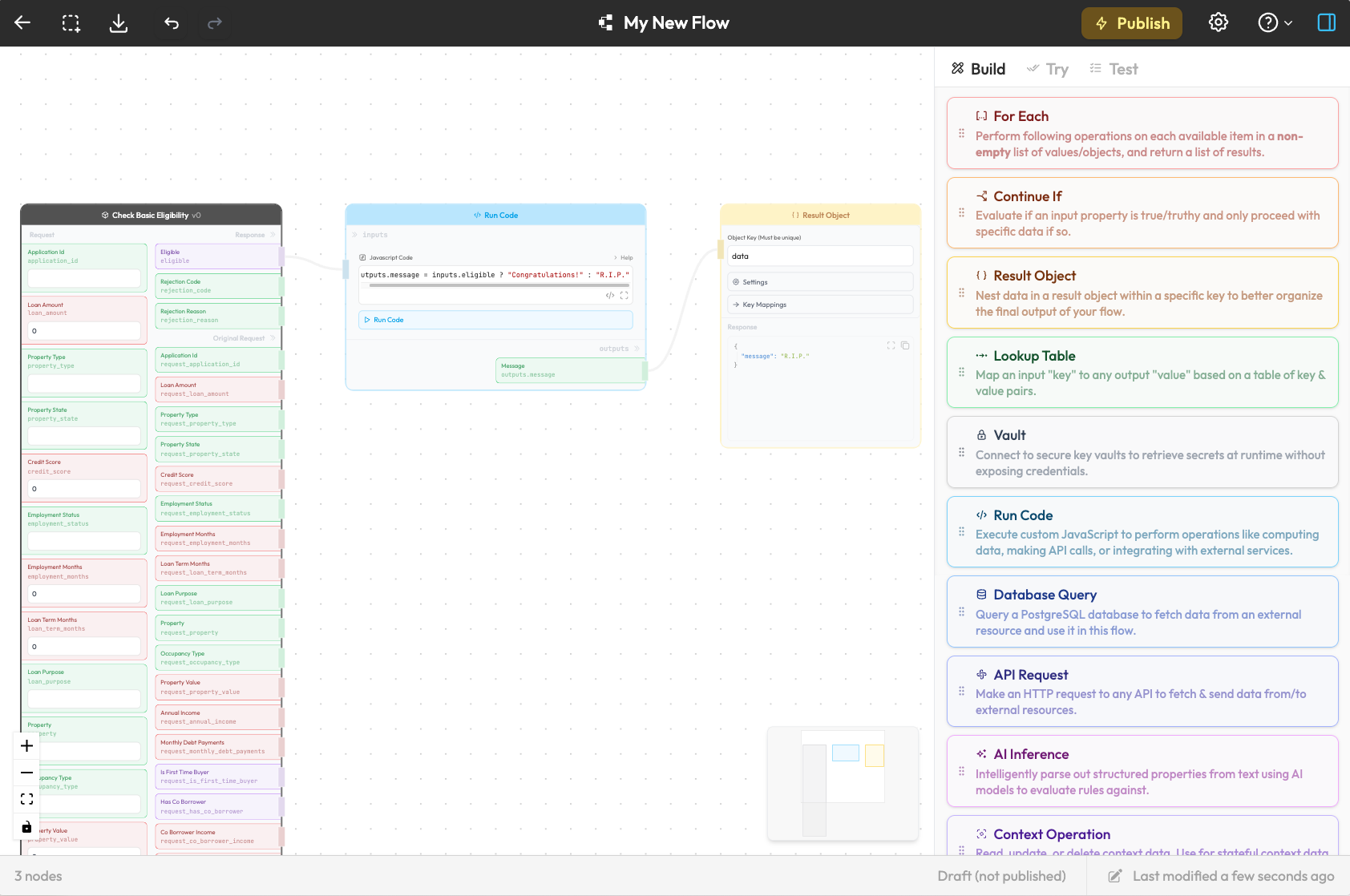Screen dimensions: 1350x896
Task: Toggle the canvas lock
Action: coord(26,826)
